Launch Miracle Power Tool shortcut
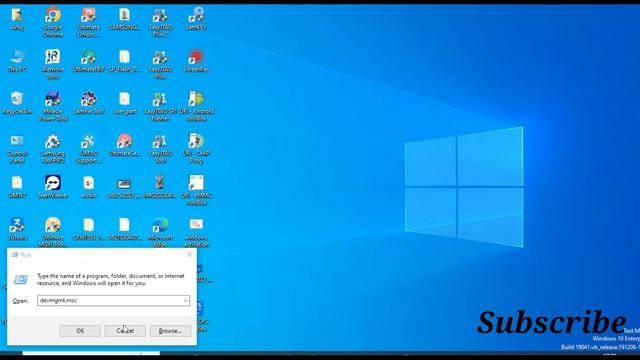This screenshot has height=360, width=640. (x=53, y=107)
